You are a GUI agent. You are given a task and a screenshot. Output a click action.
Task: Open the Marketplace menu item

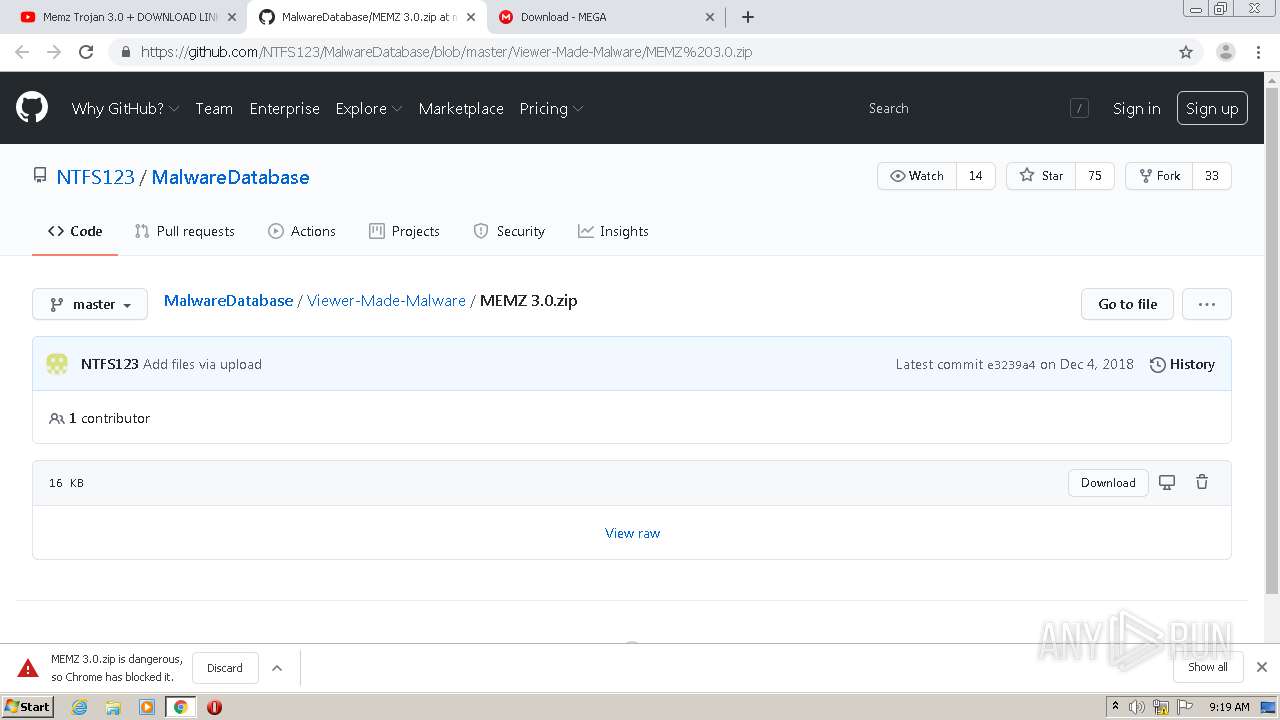[x=461, y=108]
